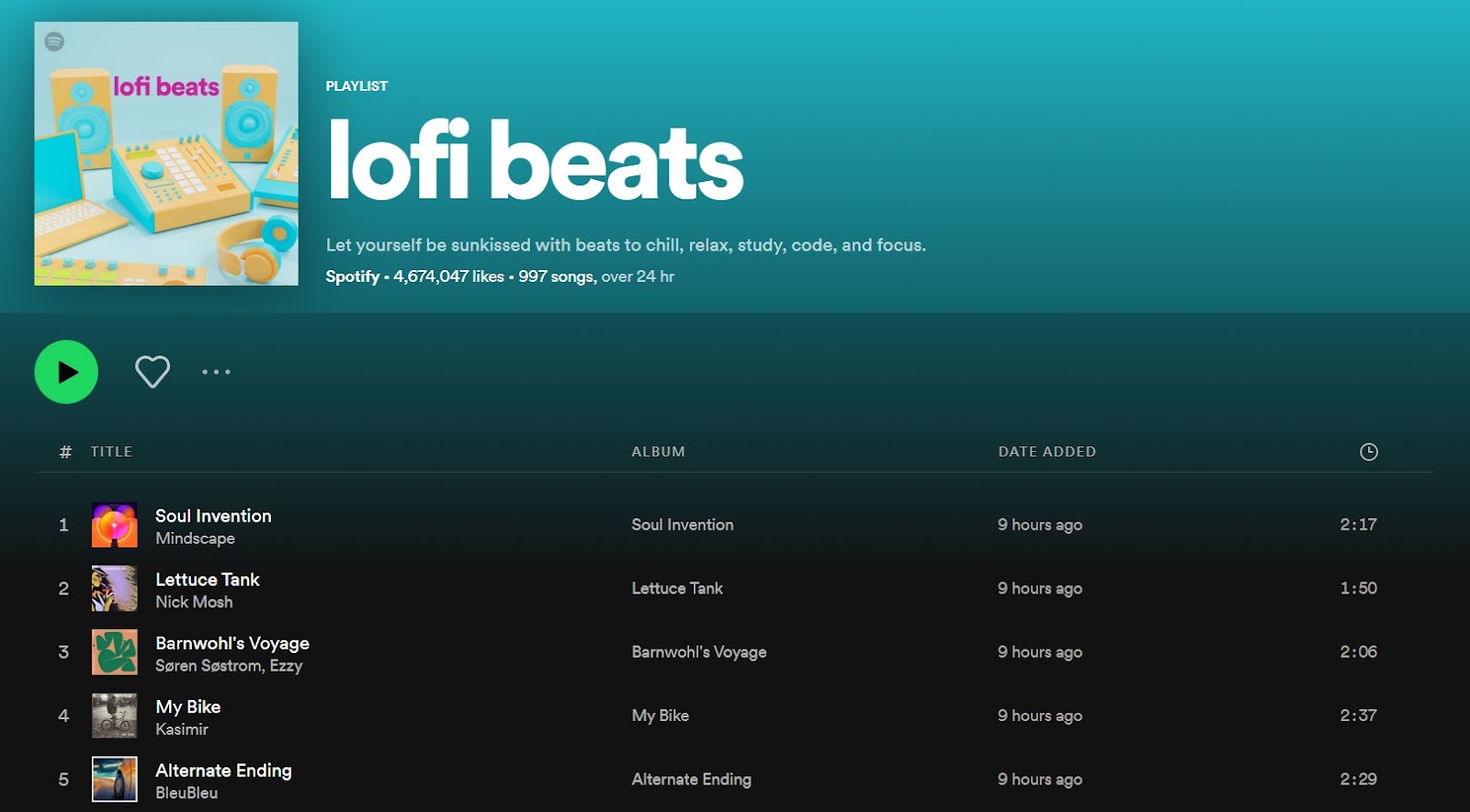Click the playlist description about sunkissed beats
Image resolution: width=1470 pixels, height=812 pixels.
point(626,245)
